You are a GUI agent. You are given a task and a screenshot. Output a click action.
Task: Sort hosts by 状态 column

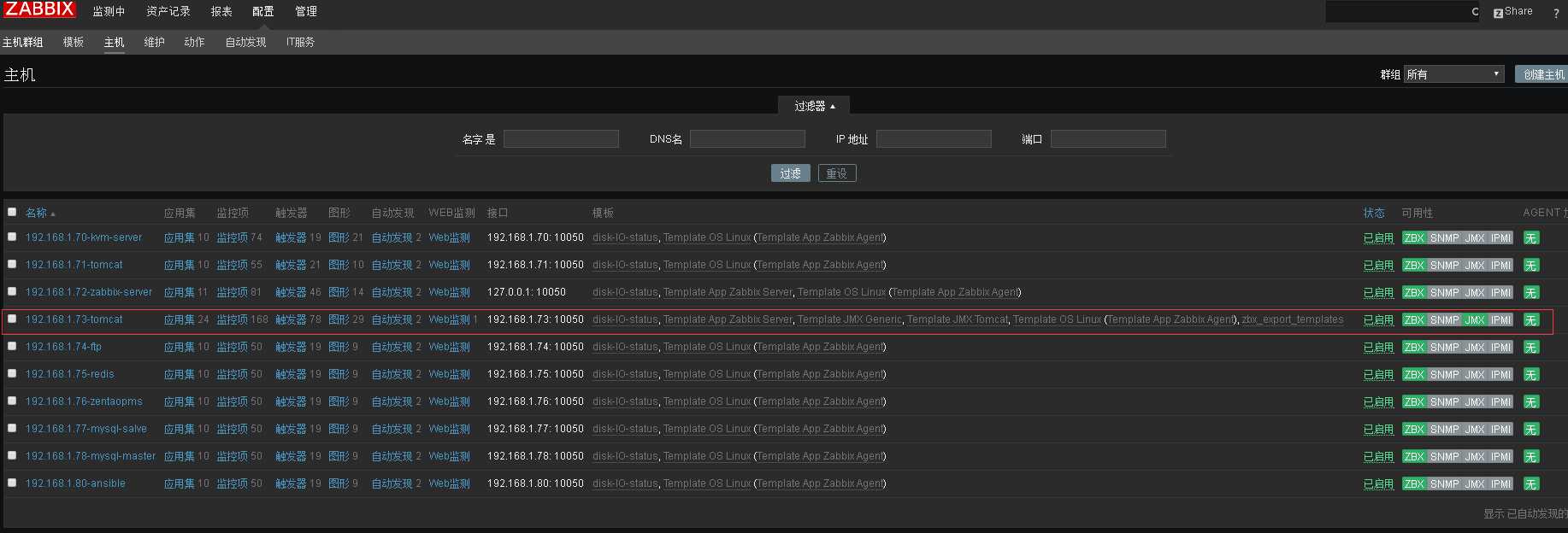pyautogui.click(x=1374, y=213)
